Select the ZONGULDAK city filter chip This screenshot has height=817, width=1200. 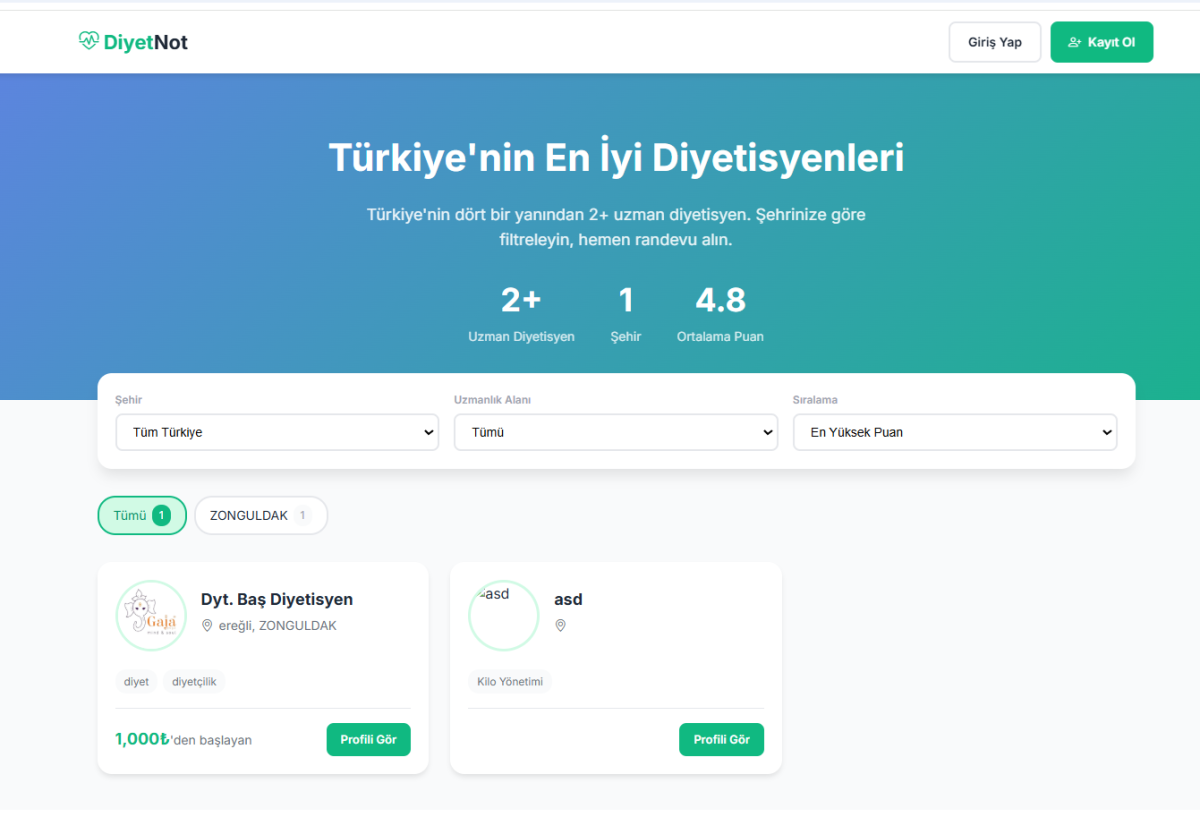[260, 516]
